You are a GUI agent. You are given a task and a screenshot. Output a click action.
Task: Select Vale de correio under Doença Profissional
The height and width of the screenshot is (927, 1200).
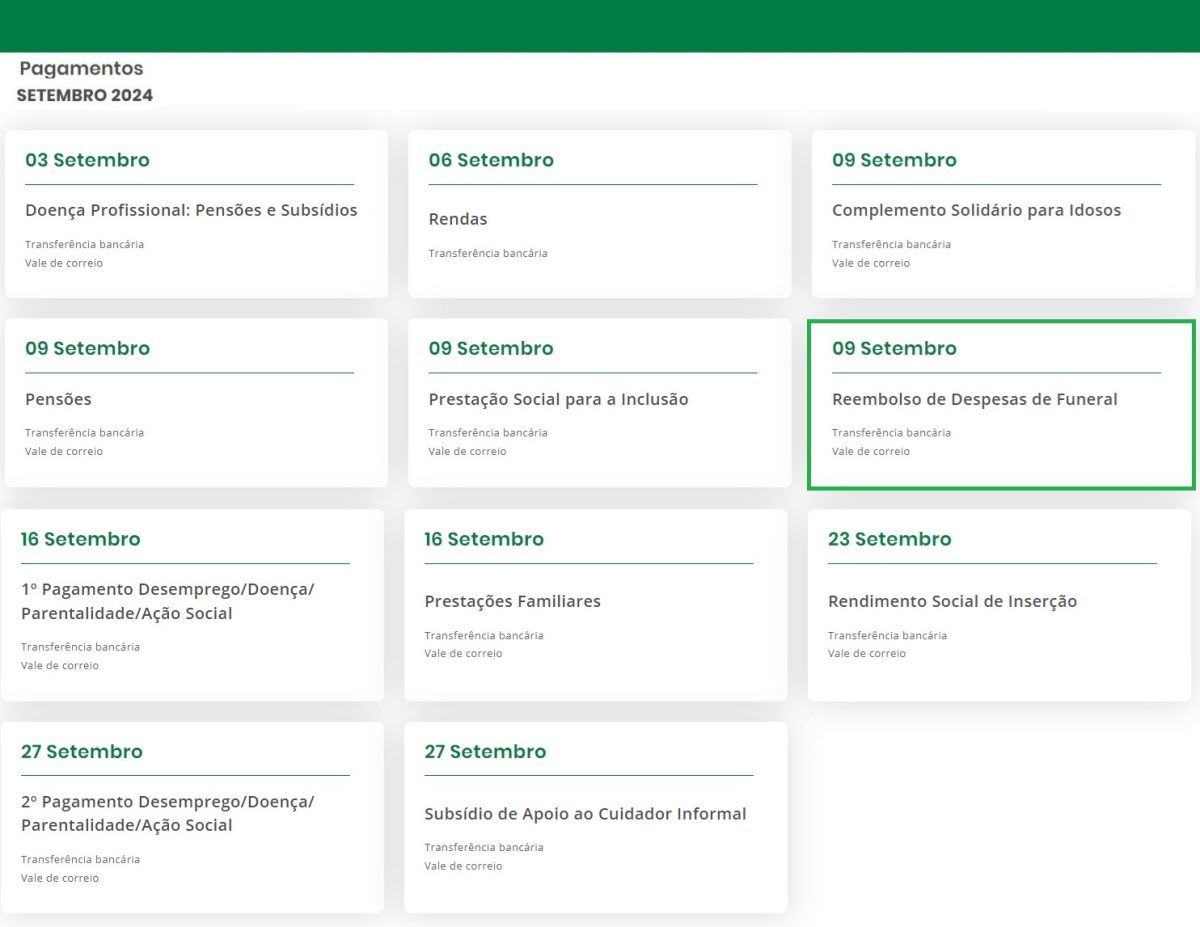coord(64,263)
